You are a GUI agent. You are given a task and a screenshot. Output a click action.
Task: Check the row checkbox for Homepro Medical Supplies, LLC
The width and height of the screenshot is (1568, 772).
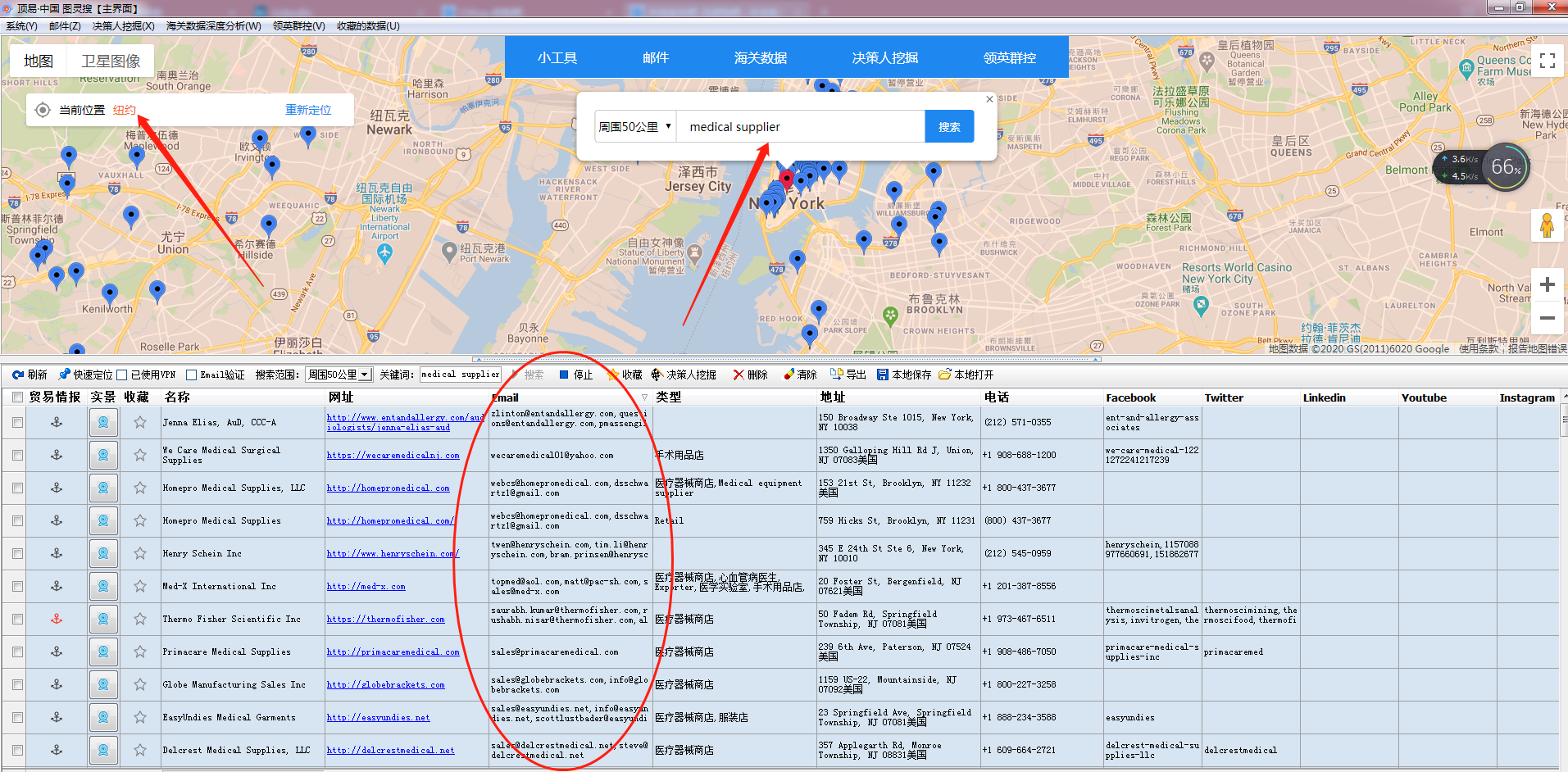[17, 488]
